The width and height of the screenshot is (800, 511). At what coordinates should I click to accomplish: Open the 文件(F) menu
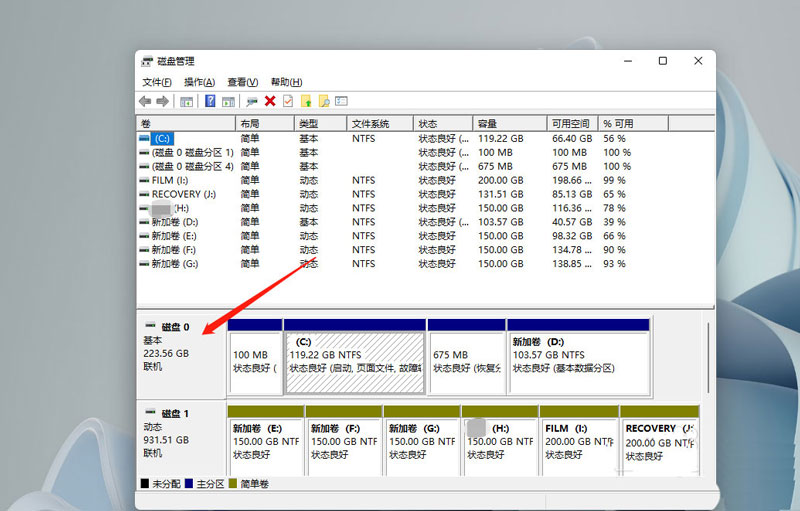(x=156, y=82)
